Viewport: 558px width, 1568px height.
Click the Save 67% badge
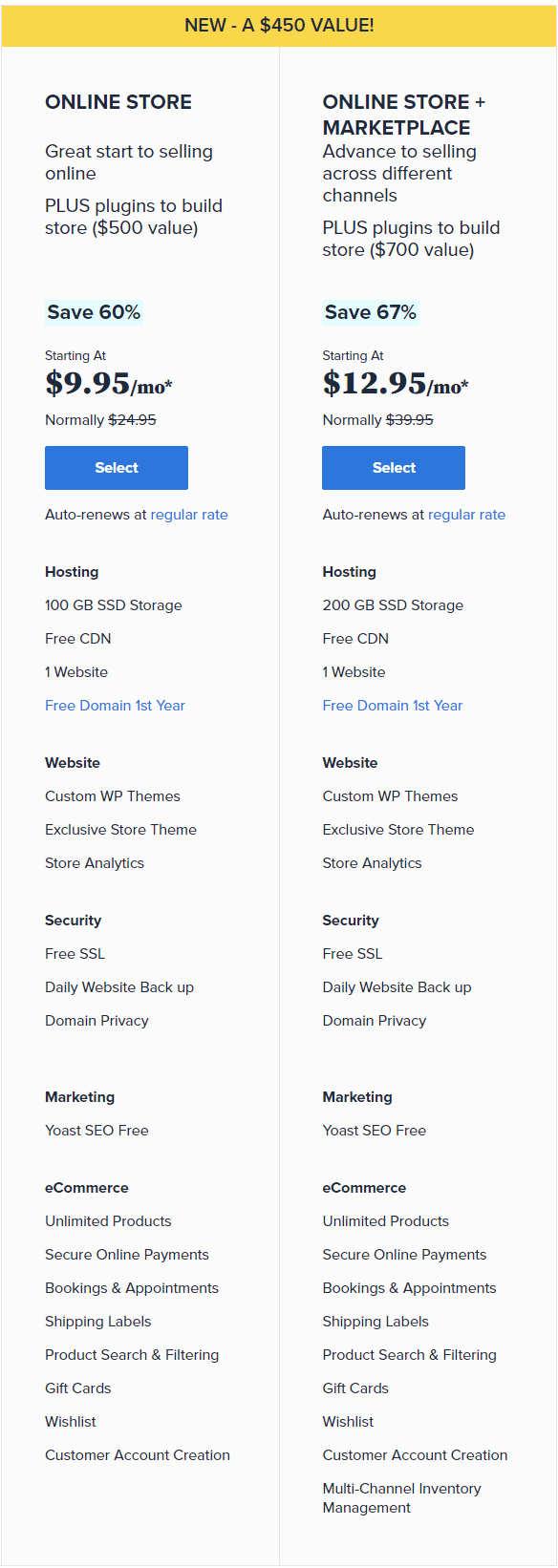point(371,312)
